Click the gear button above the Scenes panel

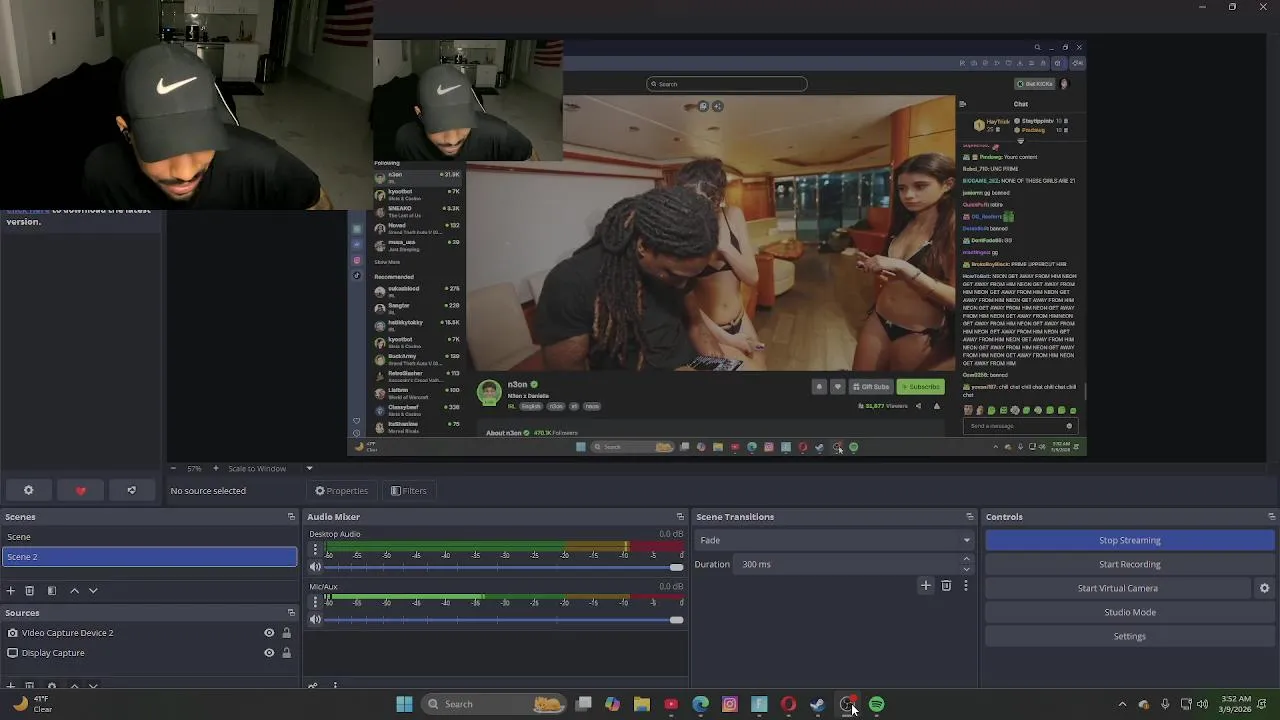pos(28,490)
